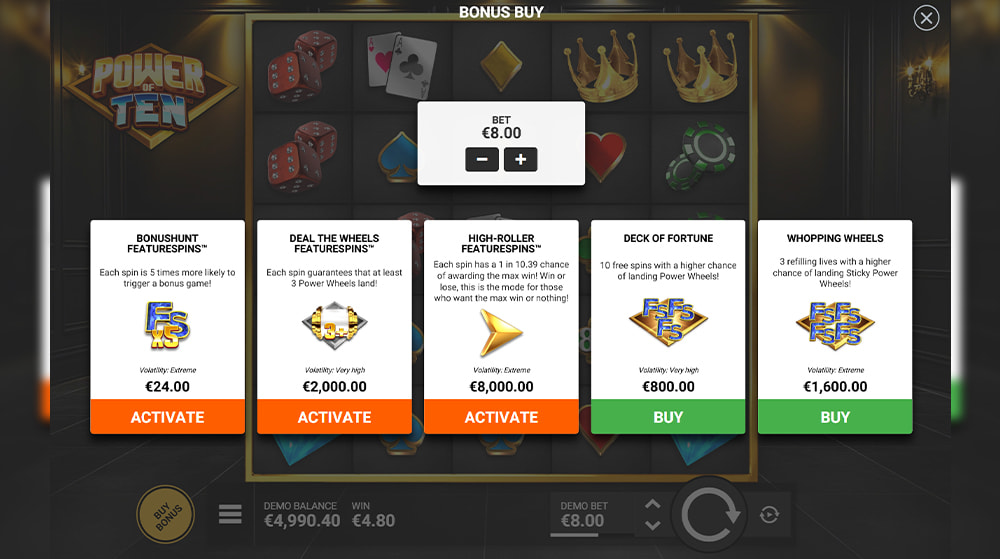
Task: Click the golden arrow High-Roller icon
Action: (501, 331)
